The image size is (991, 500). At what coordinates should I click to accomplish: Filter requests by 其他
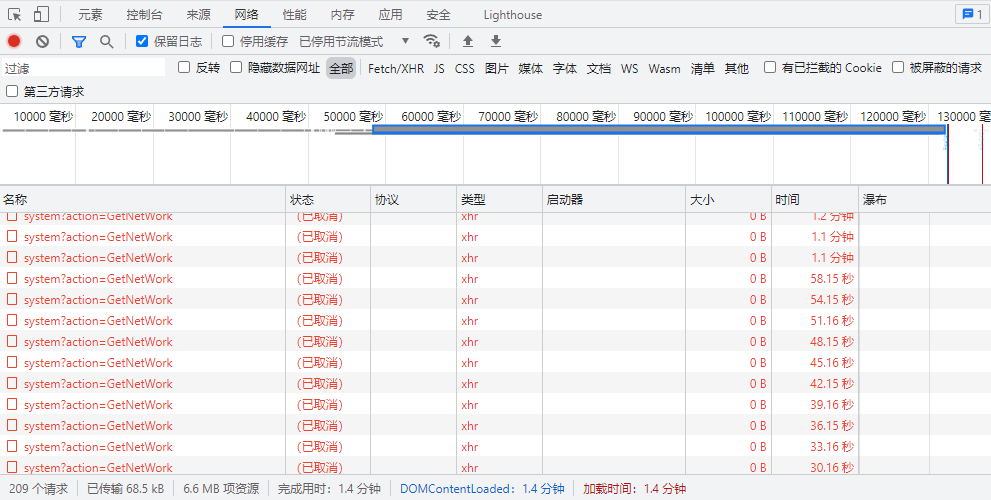(x=736, y=68)
